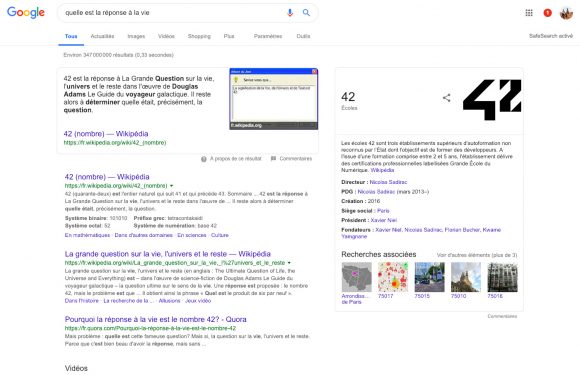Click the 42 school logo image
Viewport: 580px width, 375px height.
492,100
